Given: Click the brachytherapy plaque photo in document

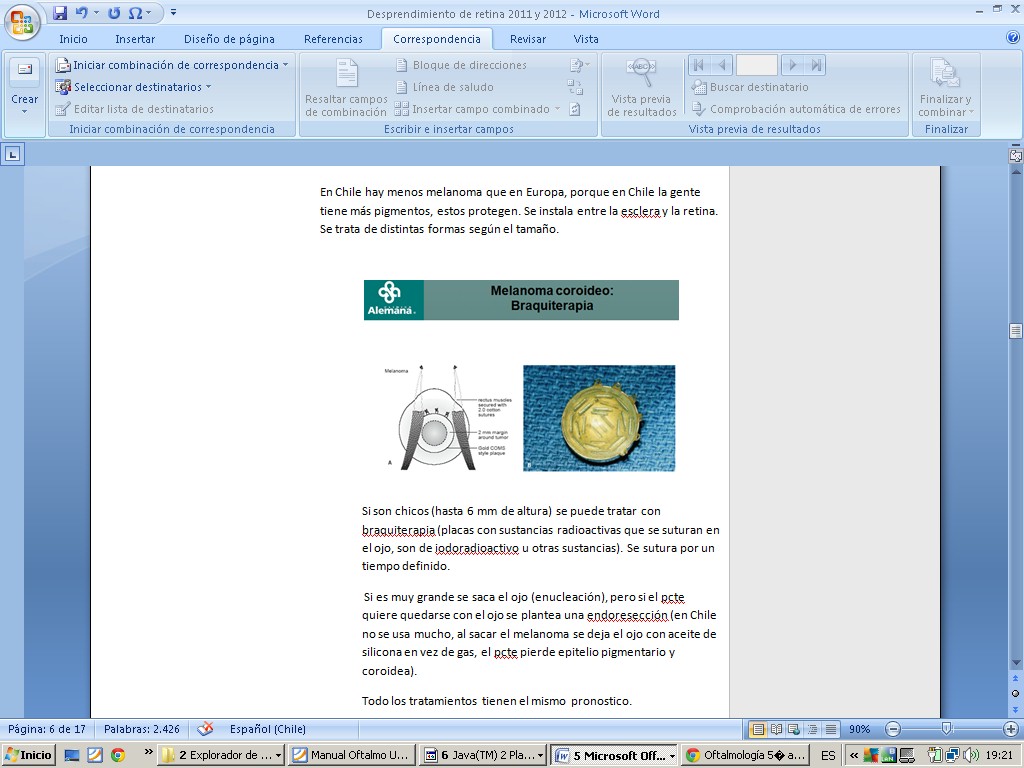Looking at the screenshot, I should click(x=599, y=418).
